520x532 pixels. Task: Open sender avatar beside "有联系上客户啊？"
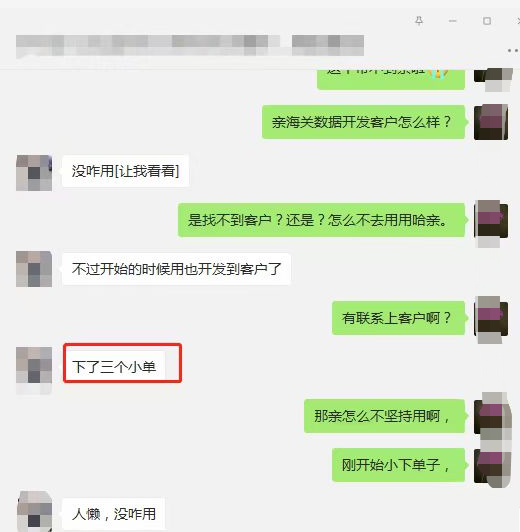coord(491,319)
